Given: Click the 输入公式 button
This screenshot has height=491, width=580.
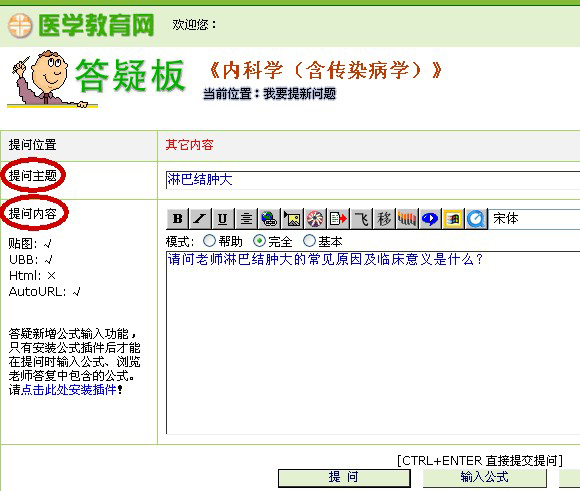Looking at the screenshot, I should [485, 477].
